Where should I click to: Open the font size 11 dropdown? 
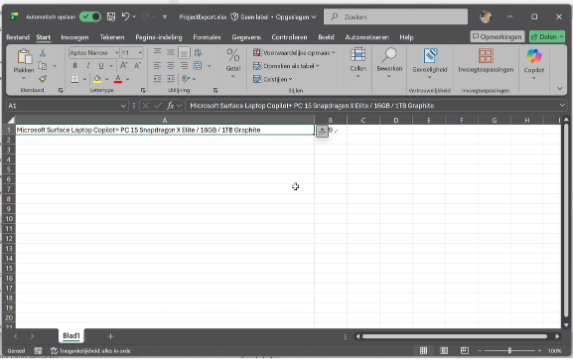tap(140, 53)
